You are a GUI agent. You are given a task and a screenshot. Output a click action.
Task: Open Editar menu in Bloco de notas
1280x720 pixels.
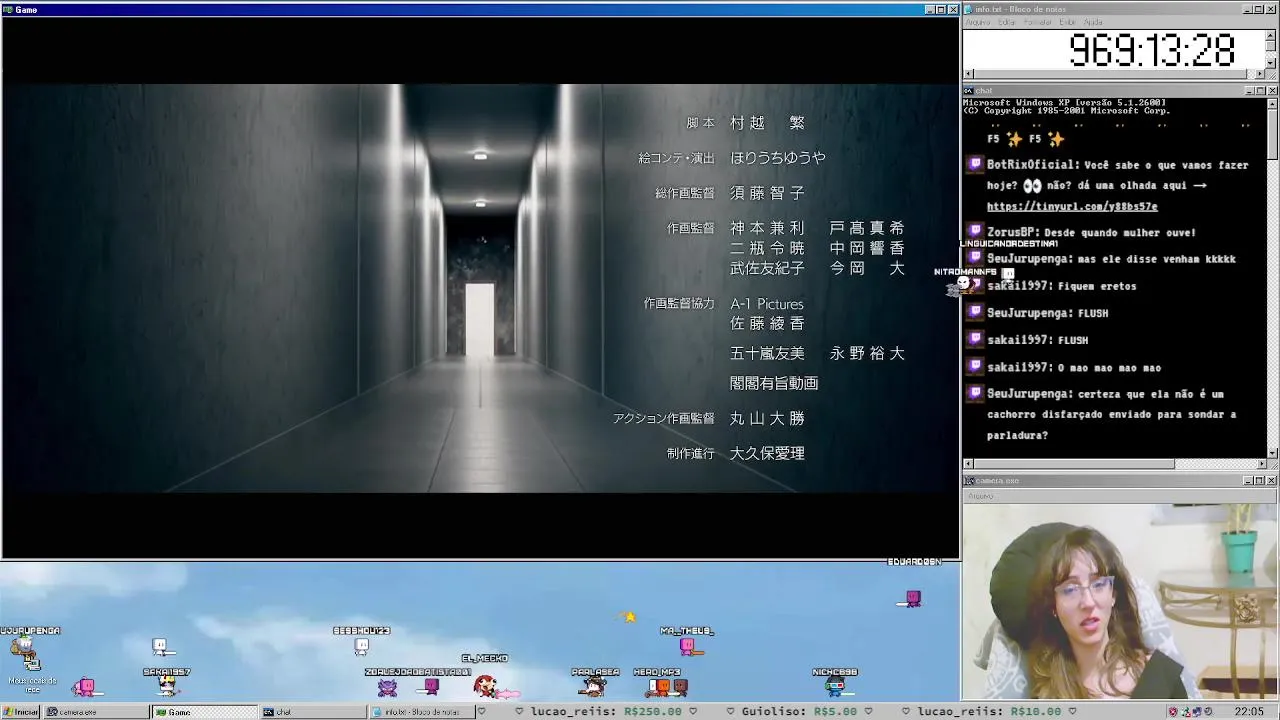pos(1007,22)
